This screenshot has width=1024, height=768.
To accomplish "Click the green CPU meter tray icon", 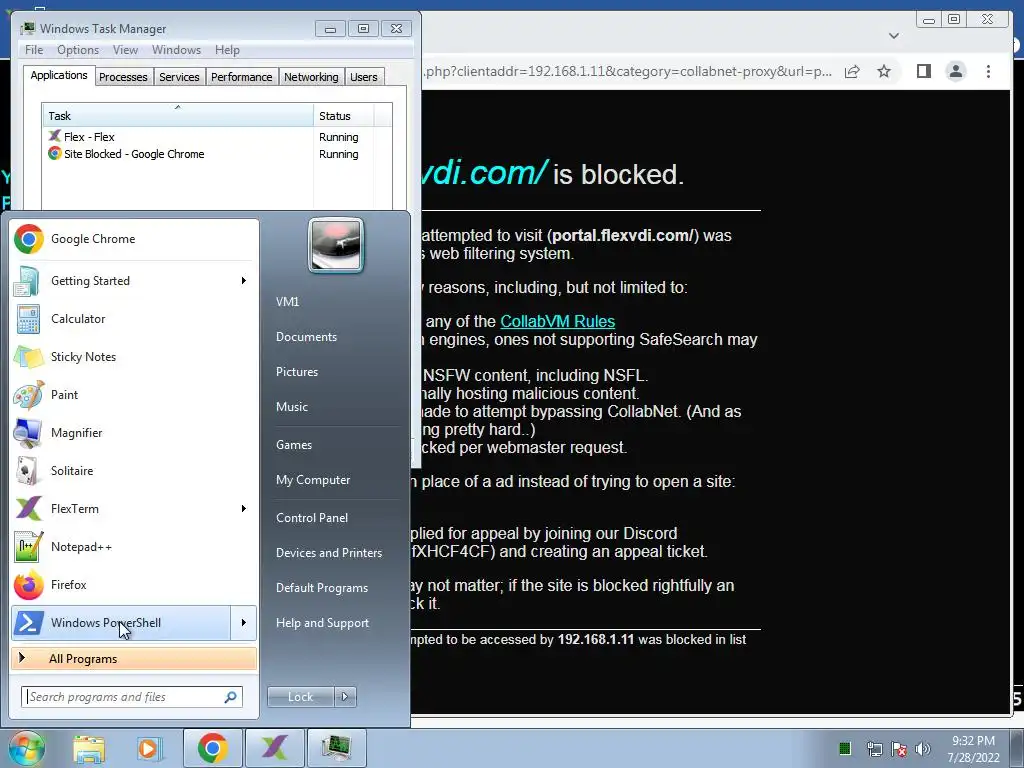I will pos(844,748).
